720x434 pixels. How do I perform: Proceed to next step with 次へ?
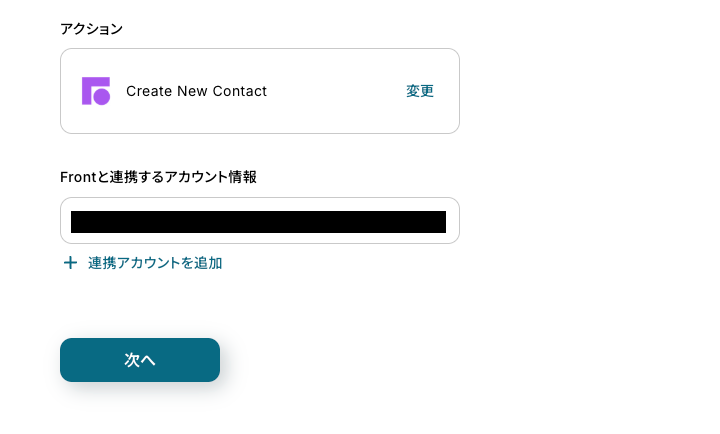click(140, 360)
